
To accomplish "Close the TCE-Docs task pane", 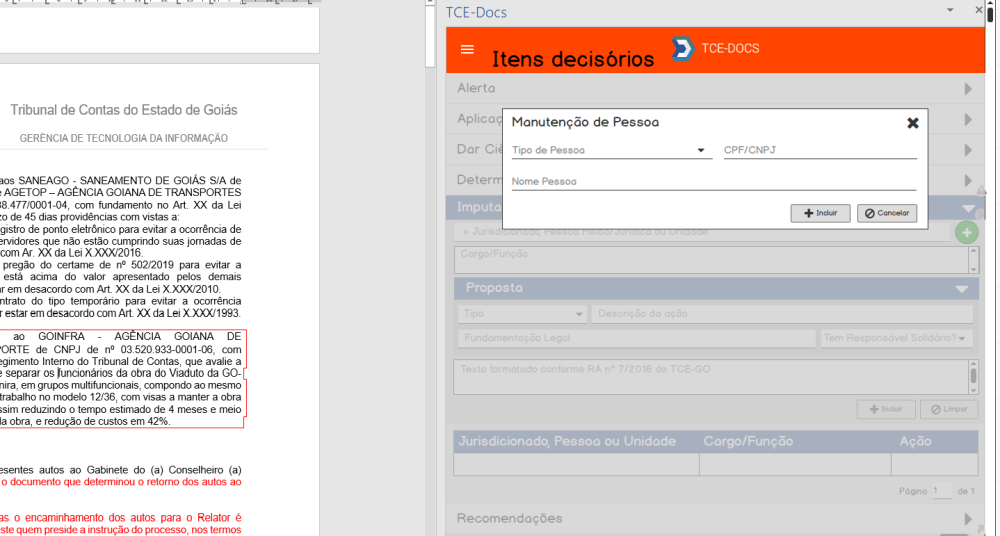I will click(979, 10).
